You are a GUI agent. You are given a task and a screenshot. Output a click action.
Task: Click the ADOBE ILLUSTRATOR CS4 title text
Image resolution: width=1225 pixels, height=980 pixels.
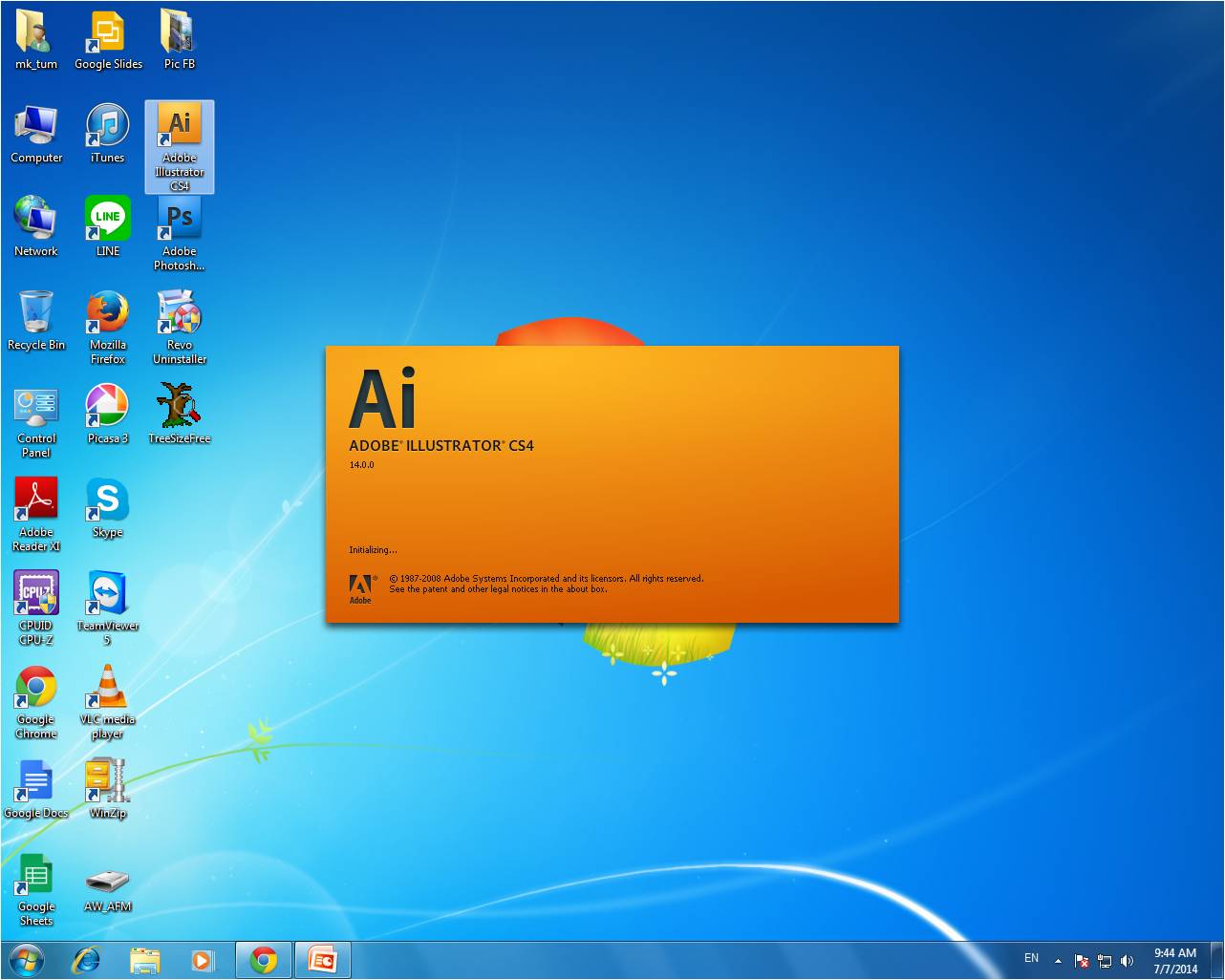coord(441,445)
